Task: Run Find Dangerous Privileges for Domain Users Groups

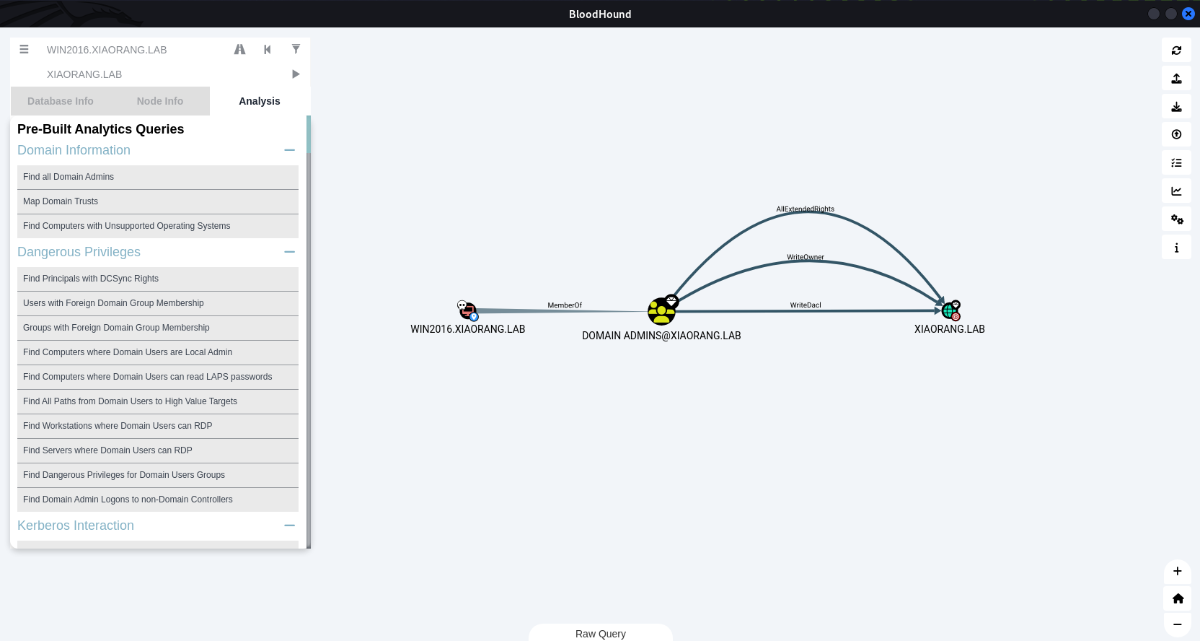Action: click(x=158, y=475)
